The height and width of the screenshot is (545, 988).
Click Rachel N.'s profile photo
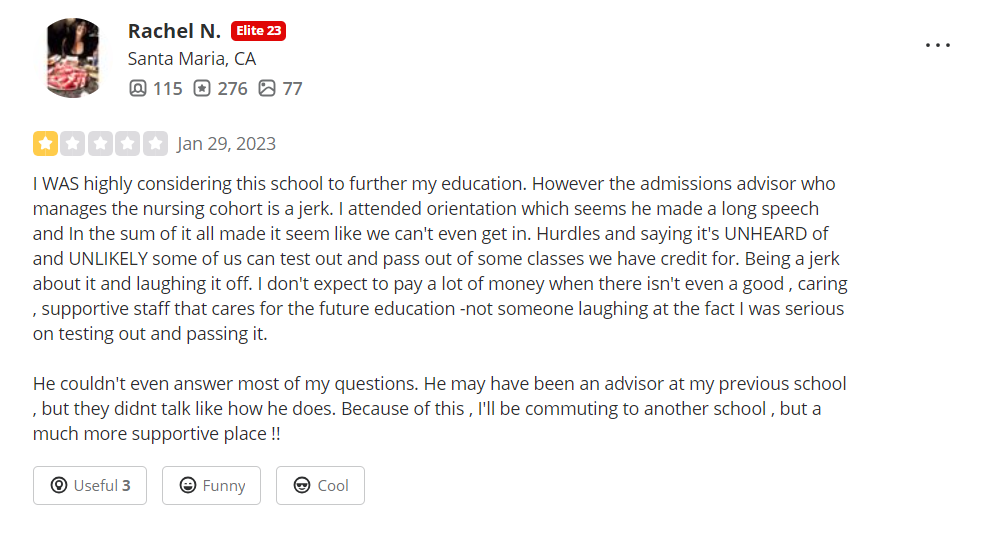[x=73, y=58]
